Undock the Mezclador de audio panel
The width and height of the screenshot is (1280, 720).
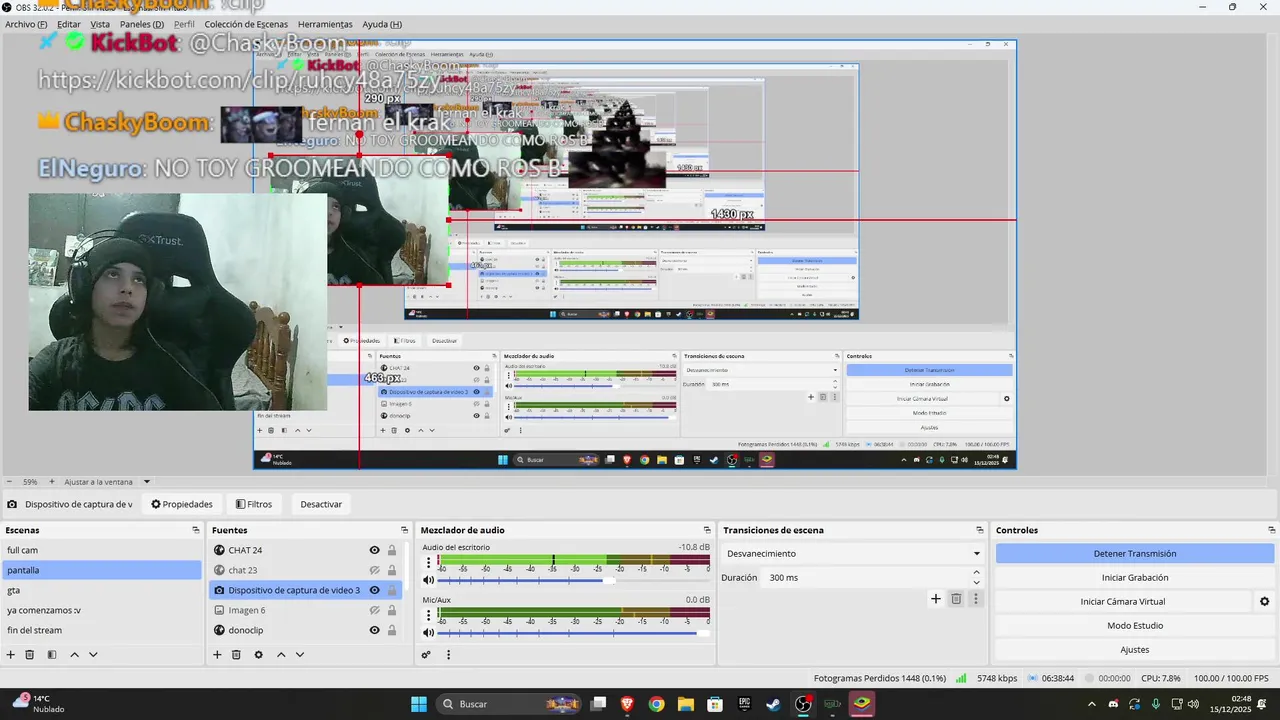[x=707, y=530]
